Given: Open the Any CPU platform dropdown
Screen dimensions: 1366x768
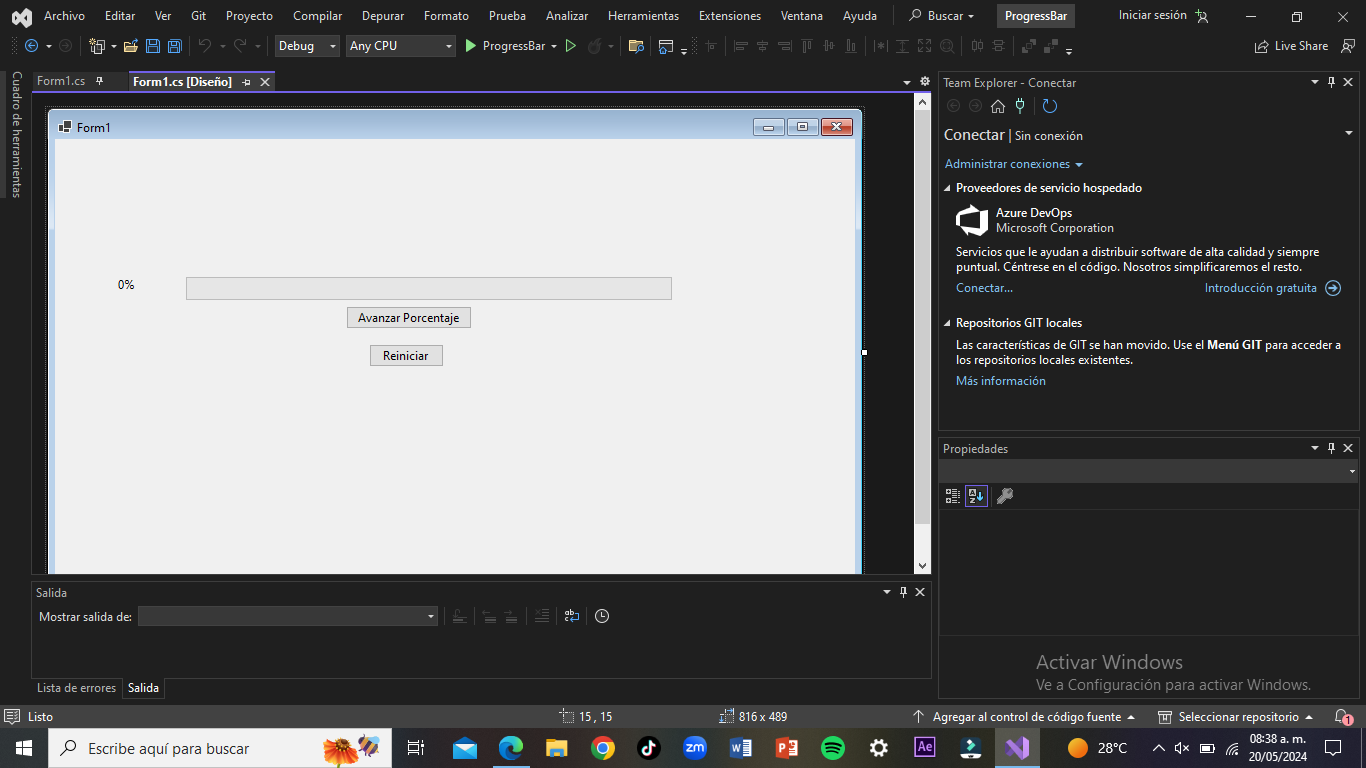Looking at the screenshot, I should point(400,46).
